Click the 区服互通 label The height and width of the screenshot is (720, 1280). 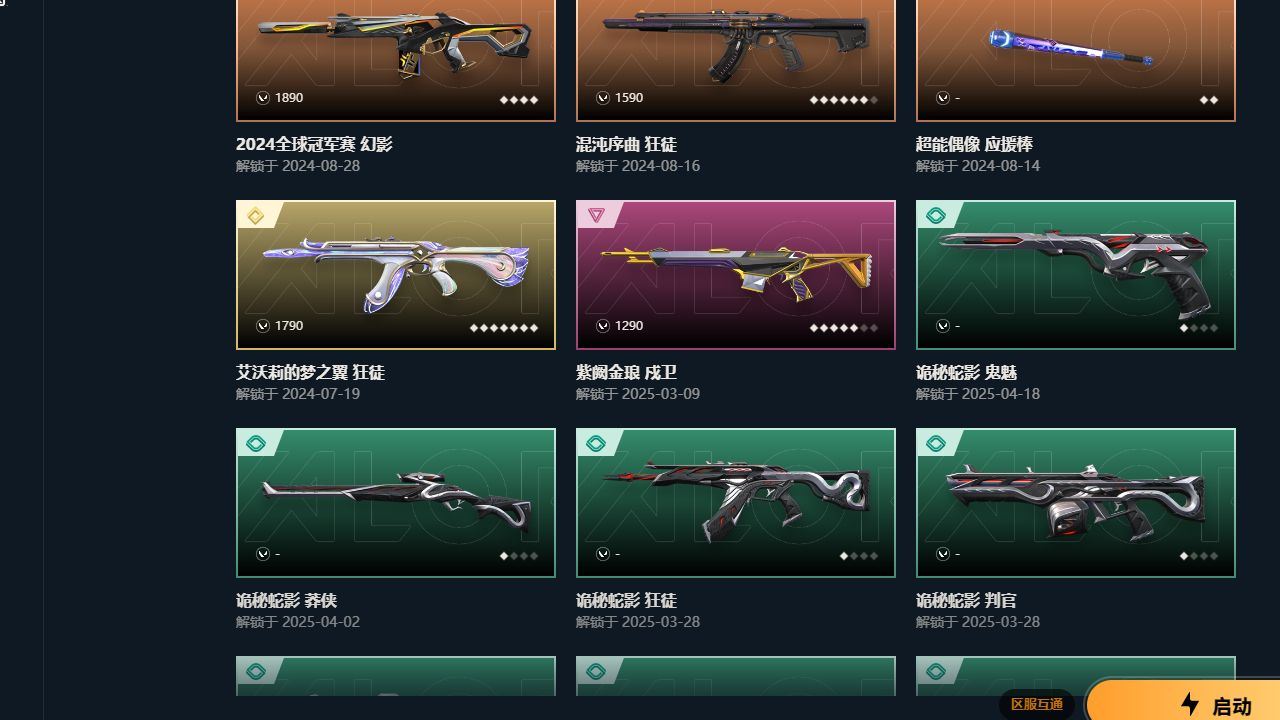[x=1037, y=704]
